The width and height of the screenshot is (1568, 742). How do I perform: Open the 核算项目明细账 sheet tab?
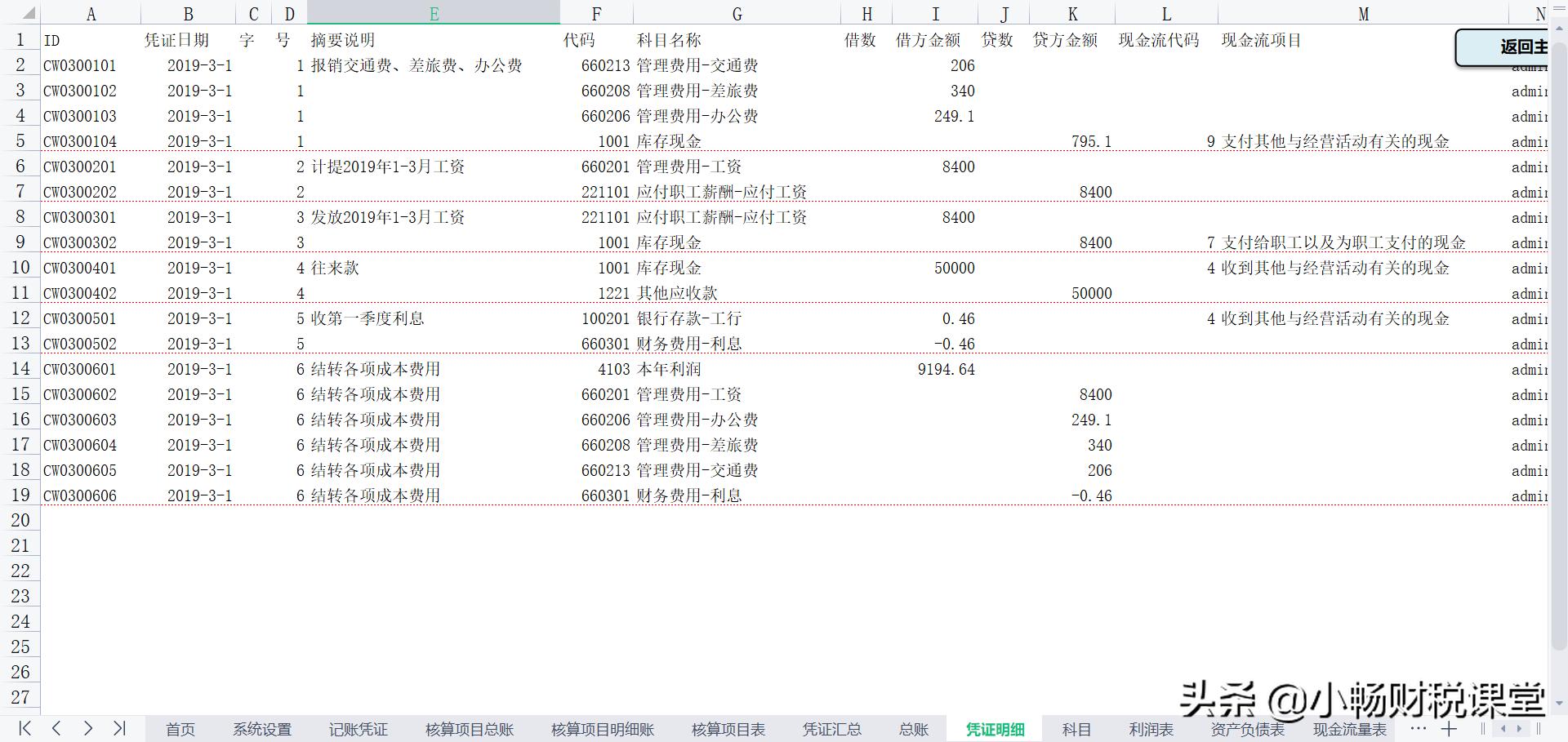pyautogui.click(x=603, y=729)
